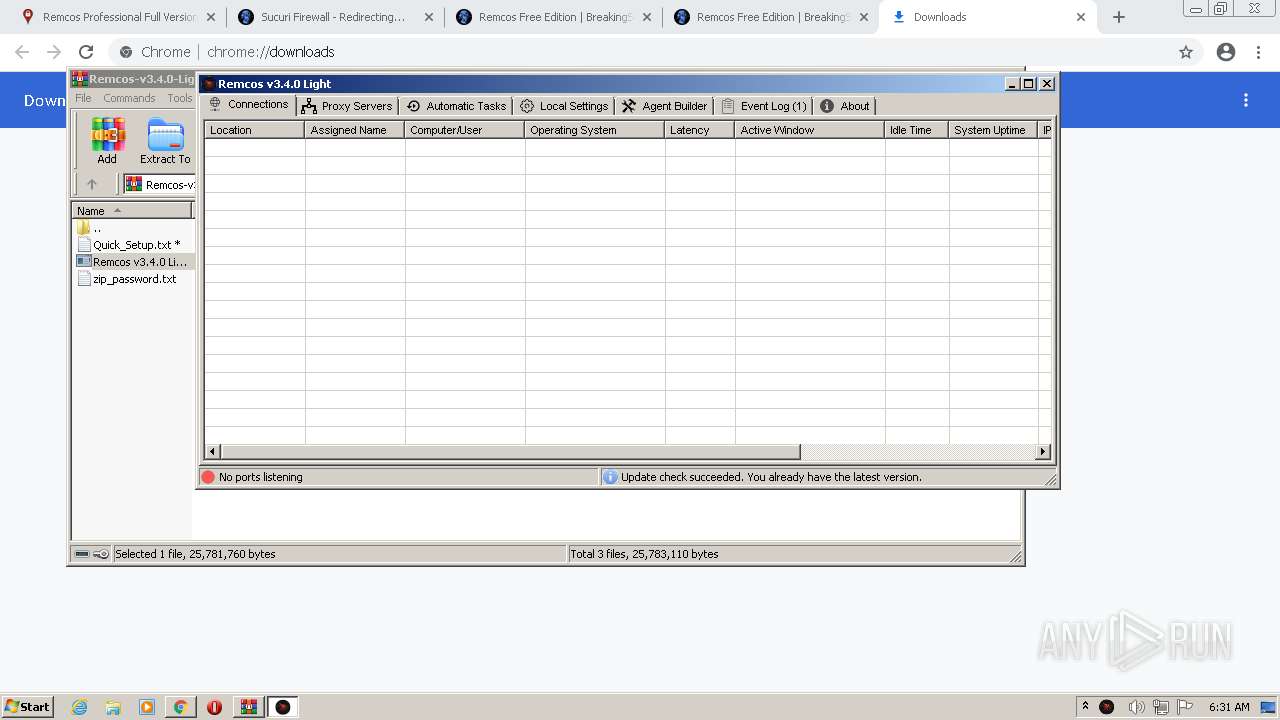Click the Latency column header
This screenshot has height=720, width=1280.
click(x=700, y=130)
